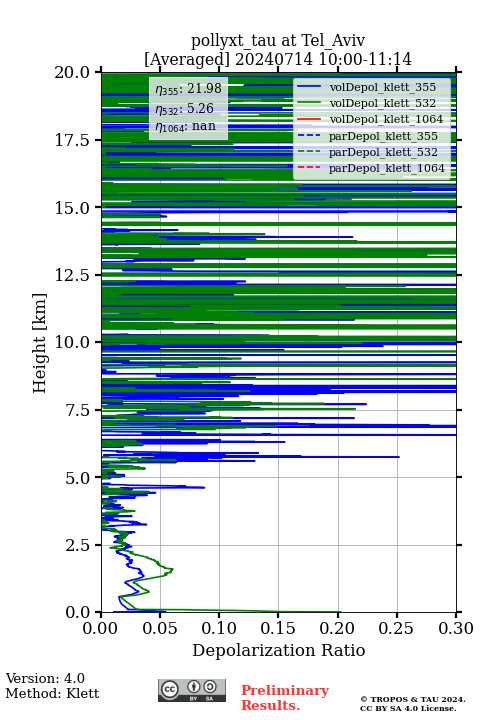Click the red volDepol_klett_1064 legend line
The image size is (480, 720).
309,119
